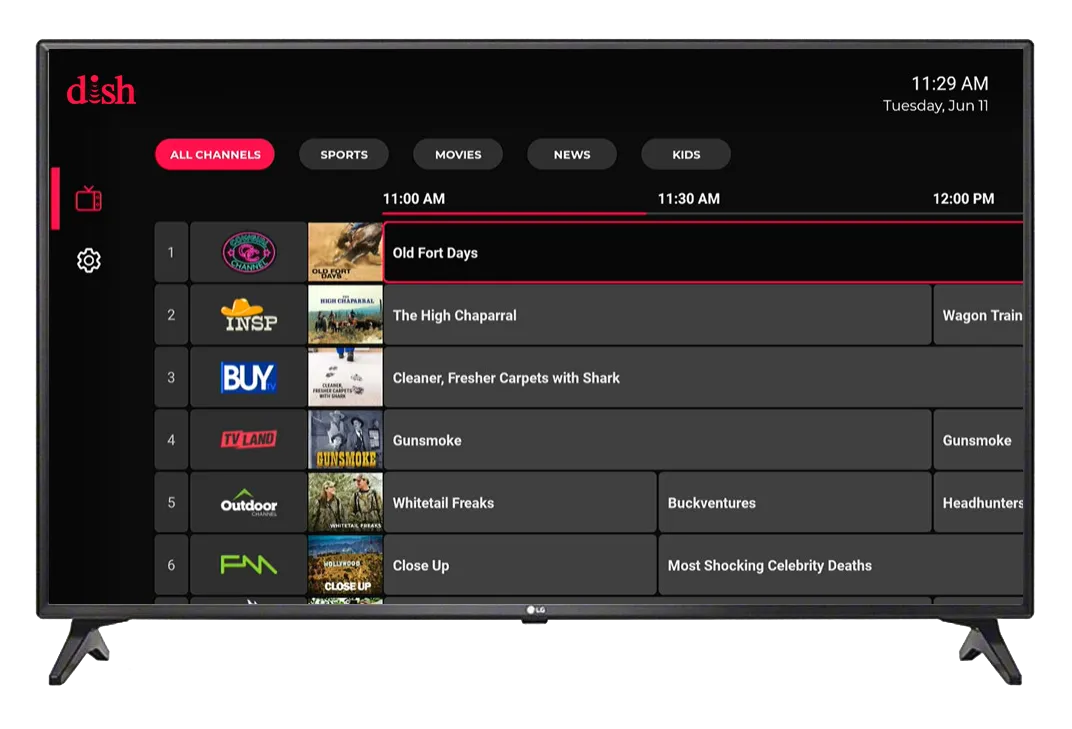Image resolution: width=1072 pixels, height=729 pixels.
Task: Select the Cowboy Channel logo on channel 1
Action: click(249, 252)
